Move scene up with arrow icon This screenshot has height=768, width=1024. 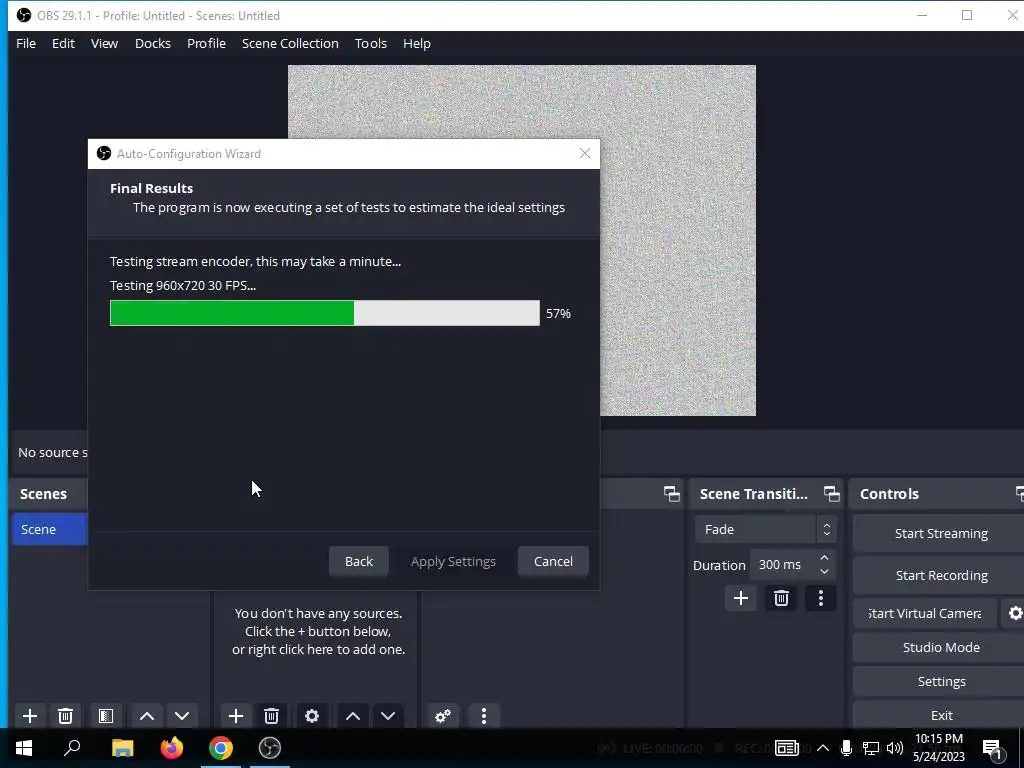(147, 716)
